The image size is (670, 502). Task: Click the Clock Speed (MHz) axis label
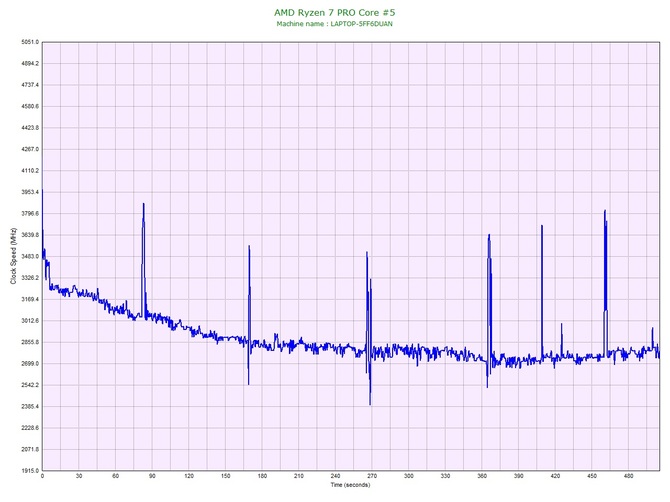tap(13, 256)
